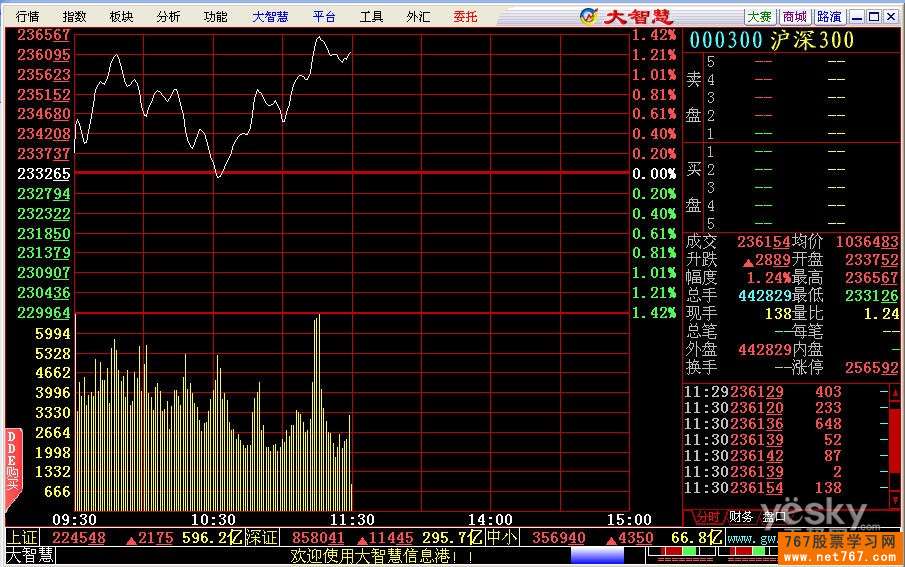Click the 15:00 time axis label
This screenshot has width=905, height=567.
click(629, 520)
